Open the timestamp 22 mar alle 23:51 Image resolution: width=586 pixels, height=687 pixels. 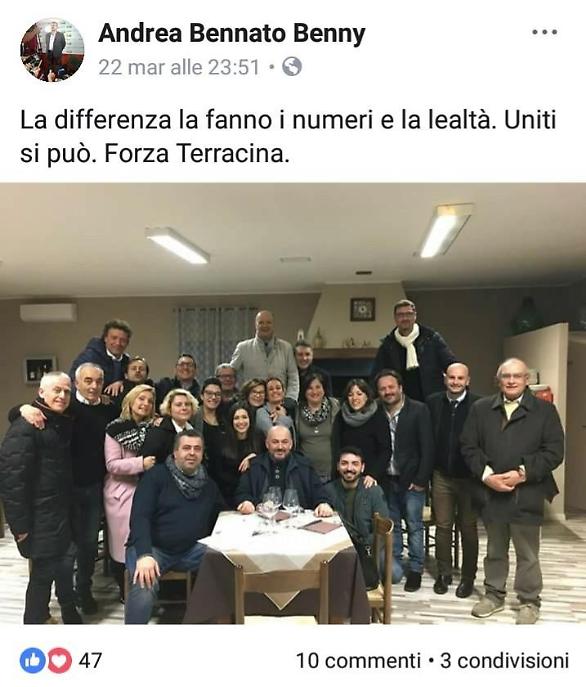click(x=179, y=67)
